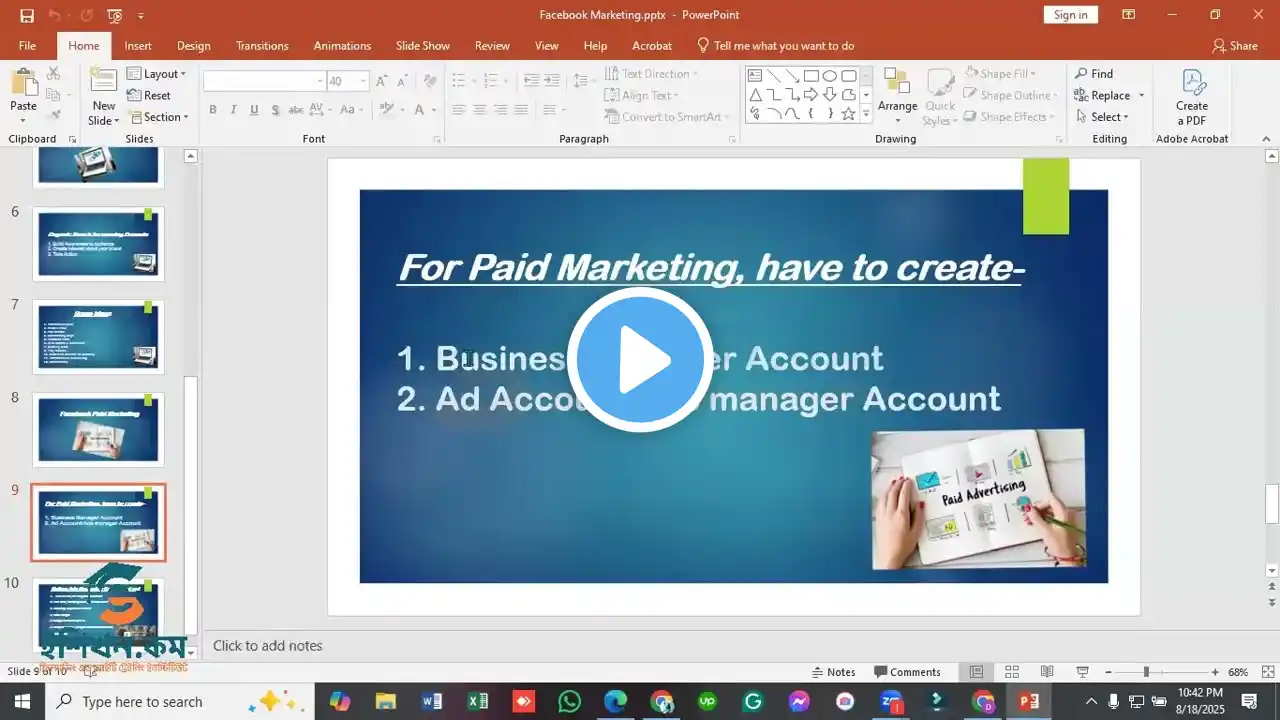Insert a text box shape from gallery

tap(755, 76)
